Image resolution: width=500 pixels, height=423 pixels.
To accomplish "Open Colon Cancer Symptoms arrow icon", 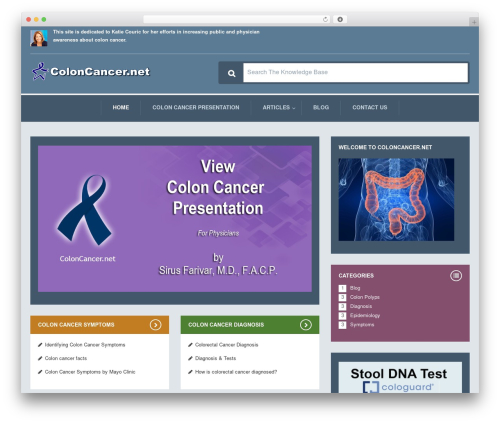I will [155, 325].
